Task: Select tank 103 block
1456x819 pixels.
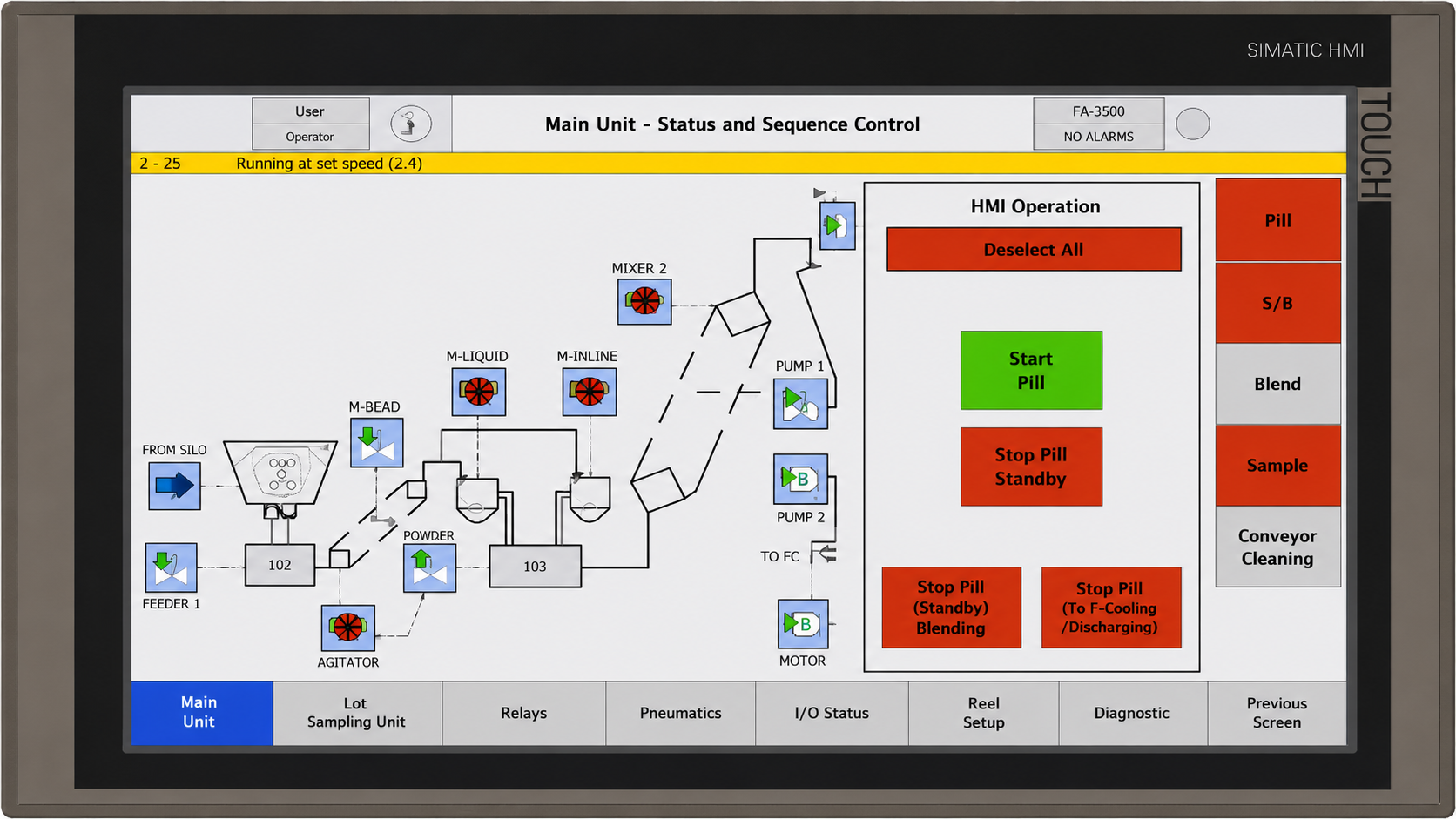Action: (535, 567)
